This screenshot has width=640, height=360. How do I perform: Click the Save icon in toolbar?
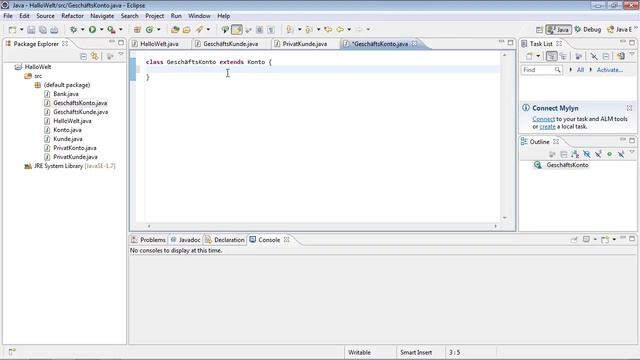coord(31,30)
